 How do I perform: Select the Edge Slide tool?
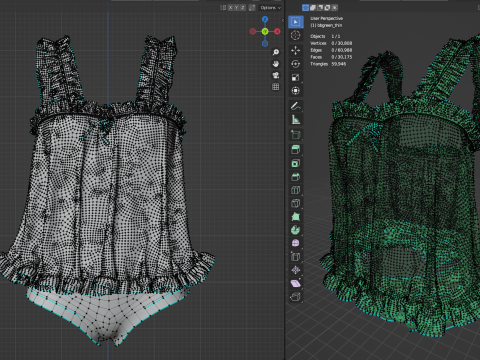pos(295,257)
